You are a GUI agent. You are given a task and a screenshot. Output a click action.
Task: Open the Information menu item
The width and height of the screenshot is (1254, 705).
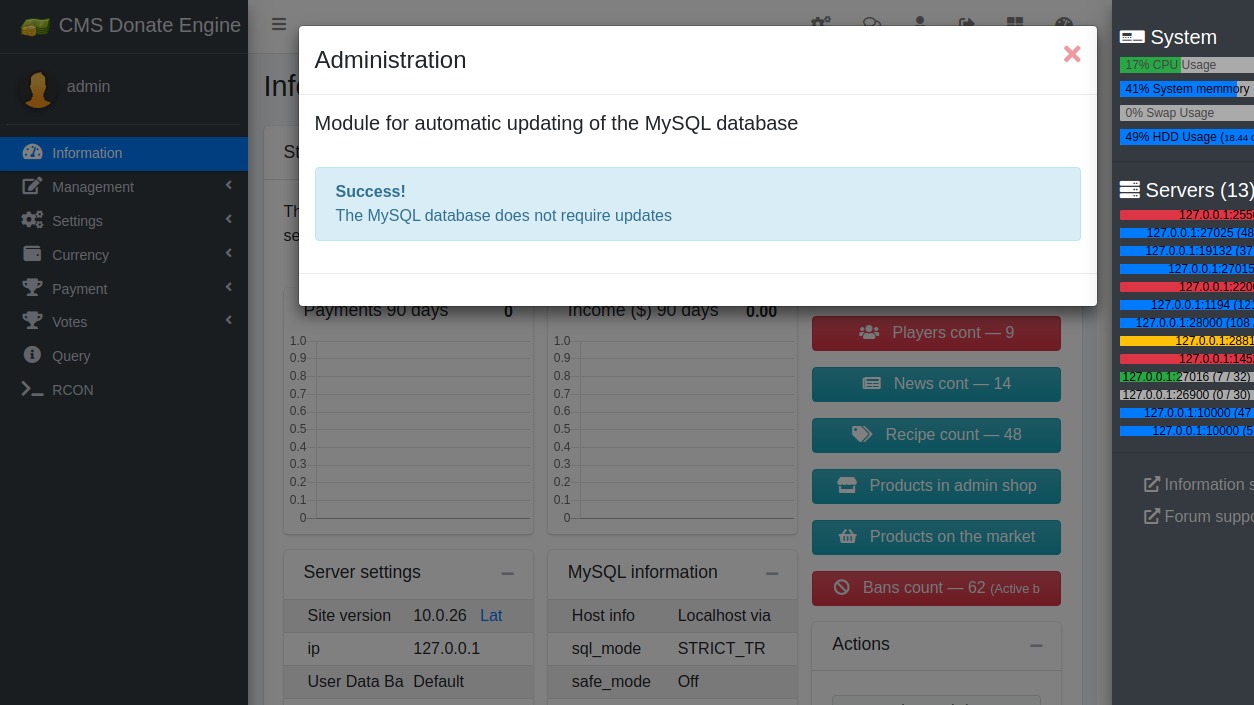pyautogui.click(x=87, y=153)
